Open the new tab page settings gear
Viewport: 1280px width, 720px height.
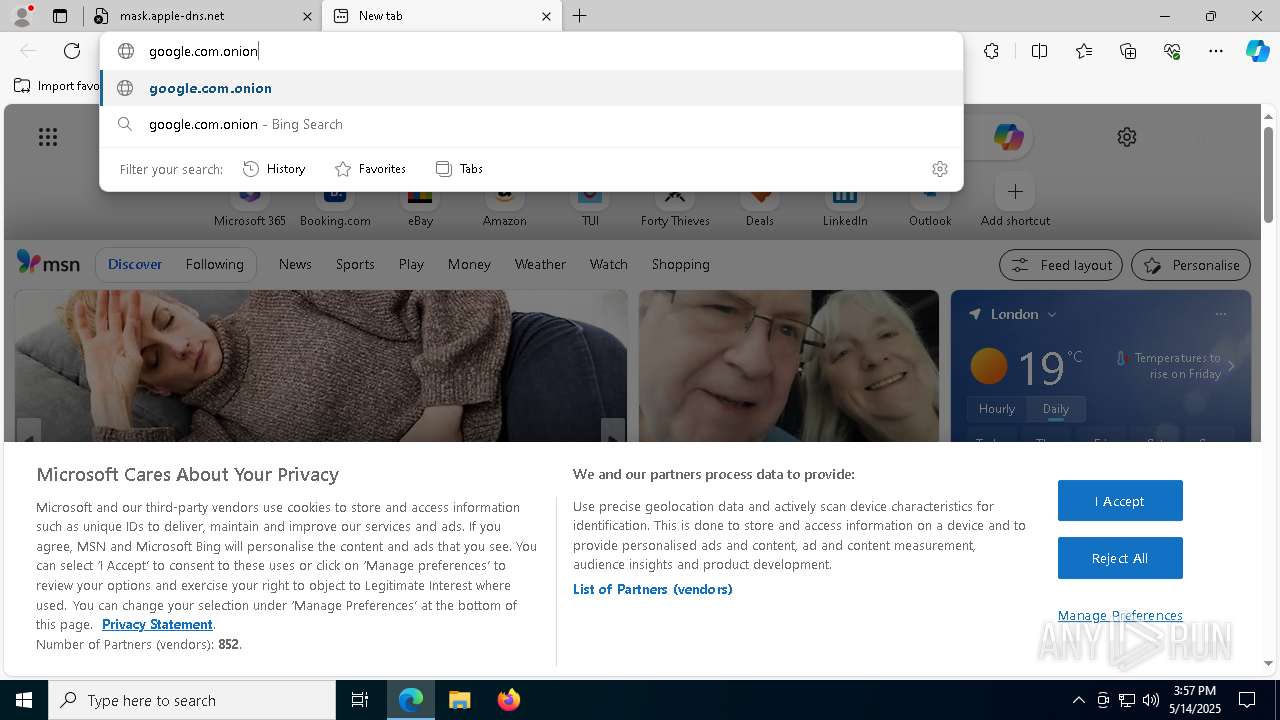coord(1127,137)
